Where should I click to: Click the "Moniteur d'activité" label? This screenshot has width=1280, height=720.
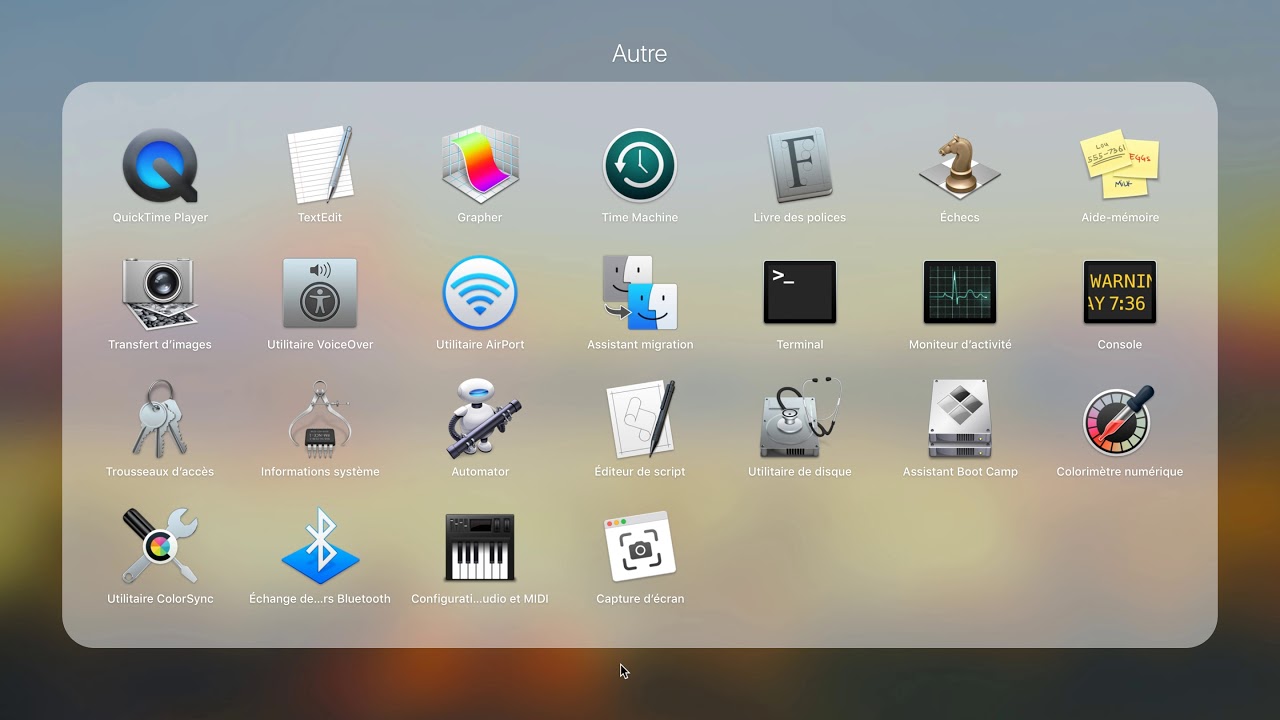[960, 344]
